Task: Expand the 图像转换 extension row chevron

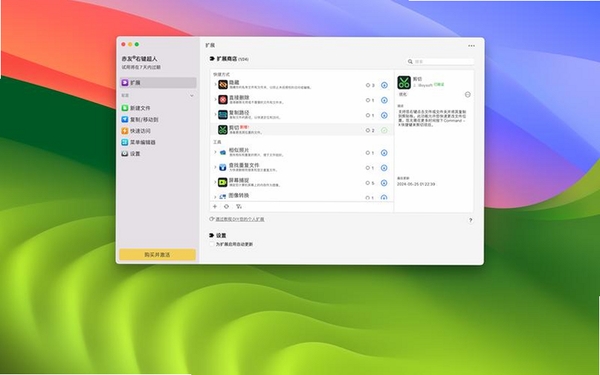Action: [x=215, y=197]
